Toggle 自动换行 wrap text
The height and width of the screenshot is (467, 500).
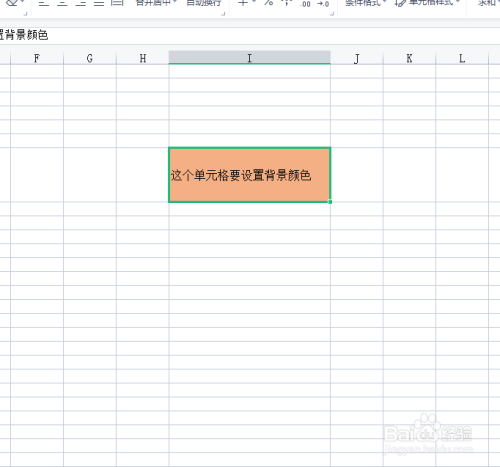click(x=204, y=3)
